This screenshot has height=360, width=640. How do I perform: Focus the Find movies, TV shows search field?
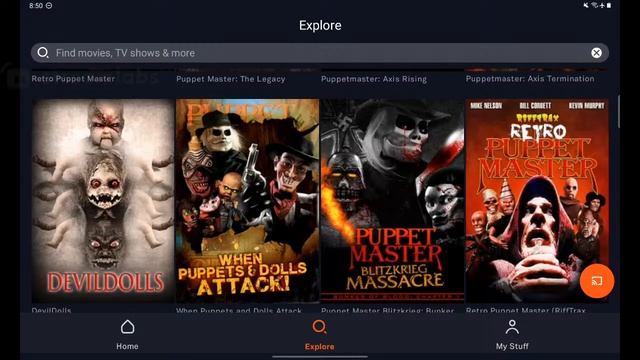pyautogui.click(x=320, y=53)
